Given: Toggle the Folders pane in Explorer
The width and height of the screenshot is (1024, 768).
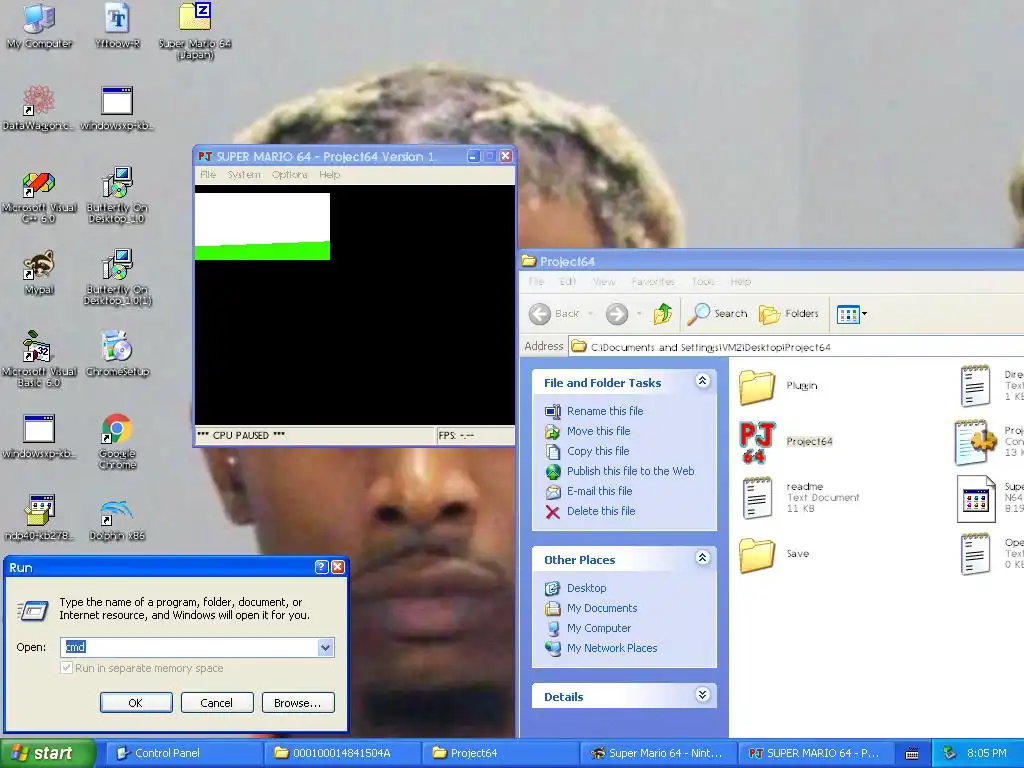Looking at the screenshot, I should click(789, 314).
